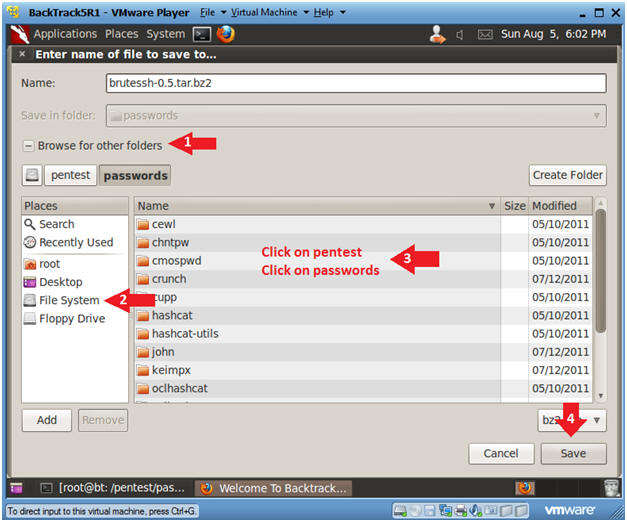627x522 pixels.
Task: Switch to Welcome To Backtrack Firefox window
Action: point(273,488)
